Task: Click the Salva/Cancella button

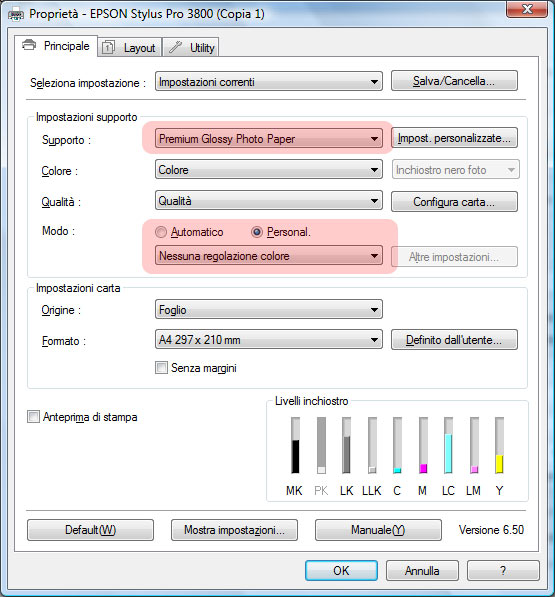Action: pyautogui.click(x=454, y=81)
